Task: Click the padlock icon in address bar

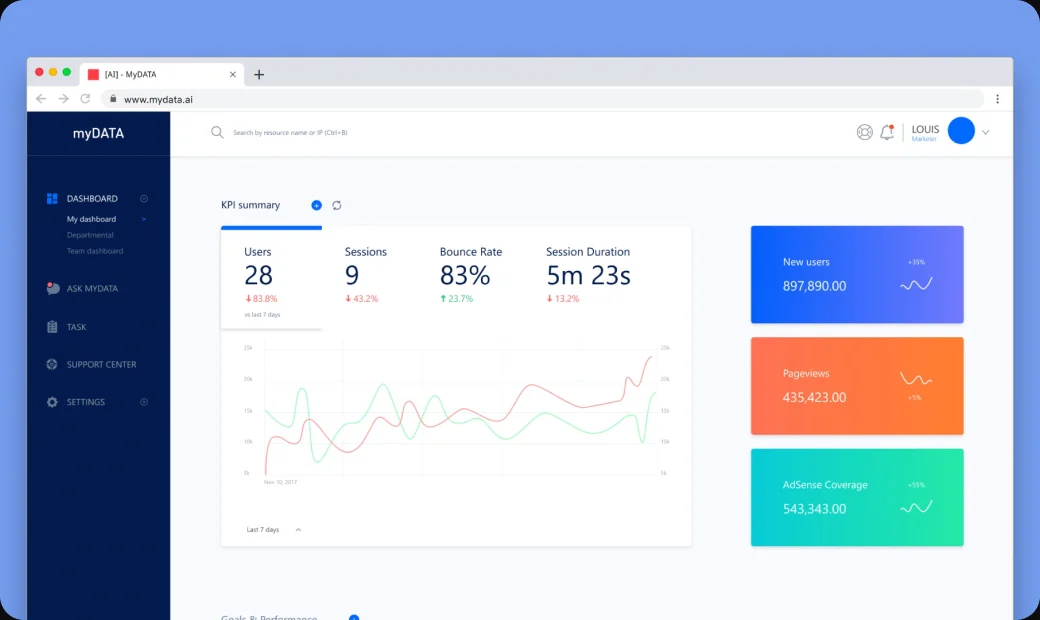Action: coord(113,99)
